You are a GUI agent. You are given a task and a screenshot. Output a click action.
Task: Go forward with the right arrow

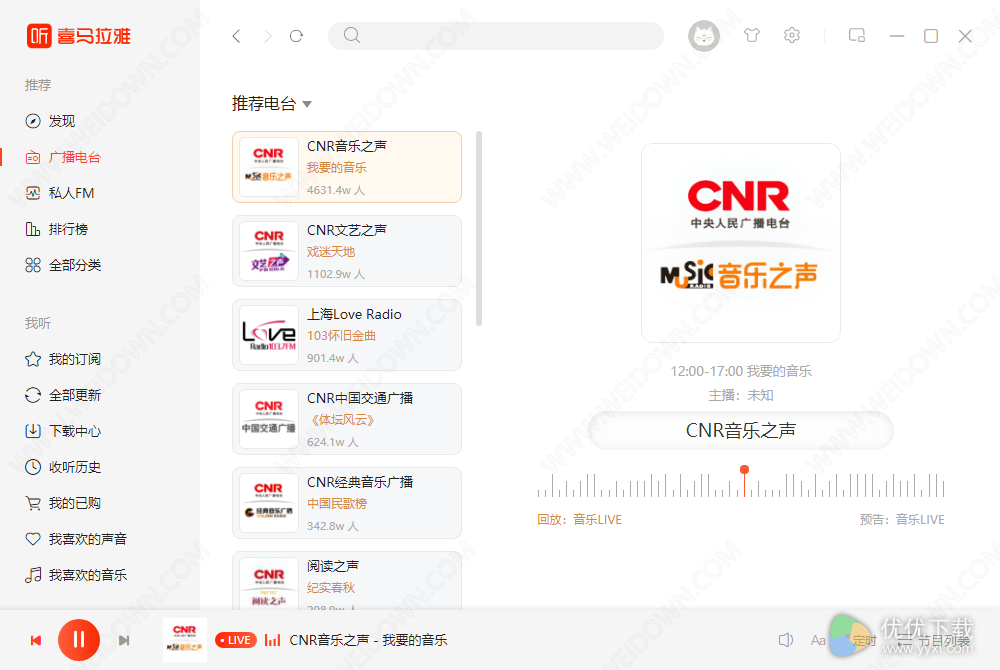point(267,36)
